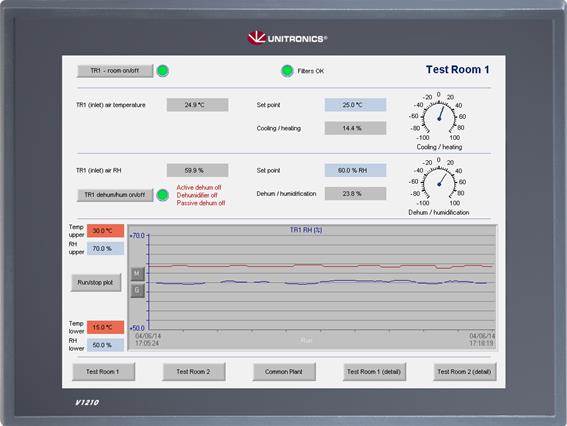The image size is (567, 426).
Task: Toggle the Run/stop plot button
Action: coord(96,282)
